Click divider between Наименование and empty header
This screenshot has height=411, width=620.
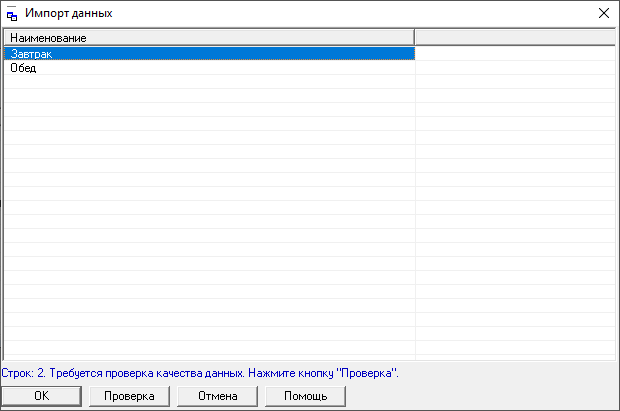414,38
